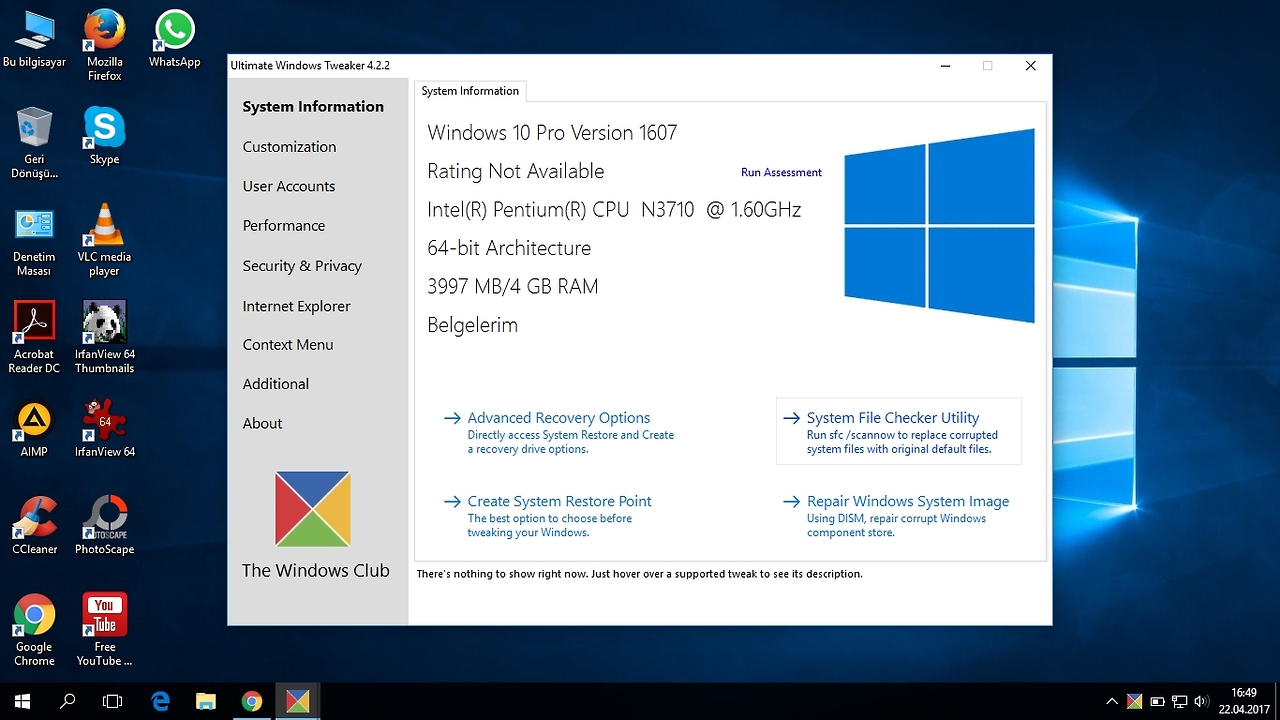Open Task View on taskbar
Screen dimensions: 1280x720
113,701
